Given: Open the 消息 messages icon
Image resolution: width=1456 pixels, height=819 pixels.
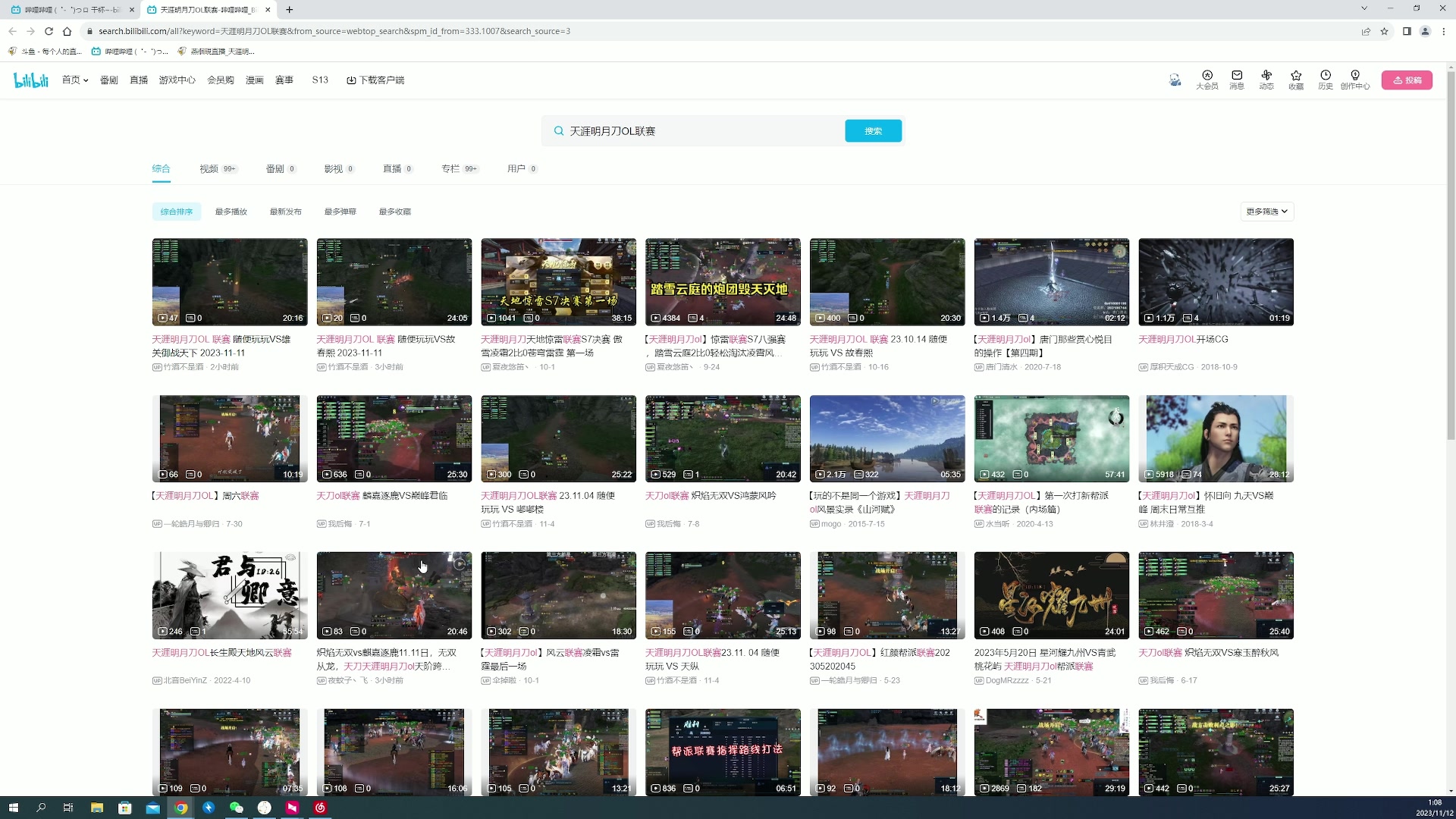Looking at the screenshot, I should coord(1236,80).
